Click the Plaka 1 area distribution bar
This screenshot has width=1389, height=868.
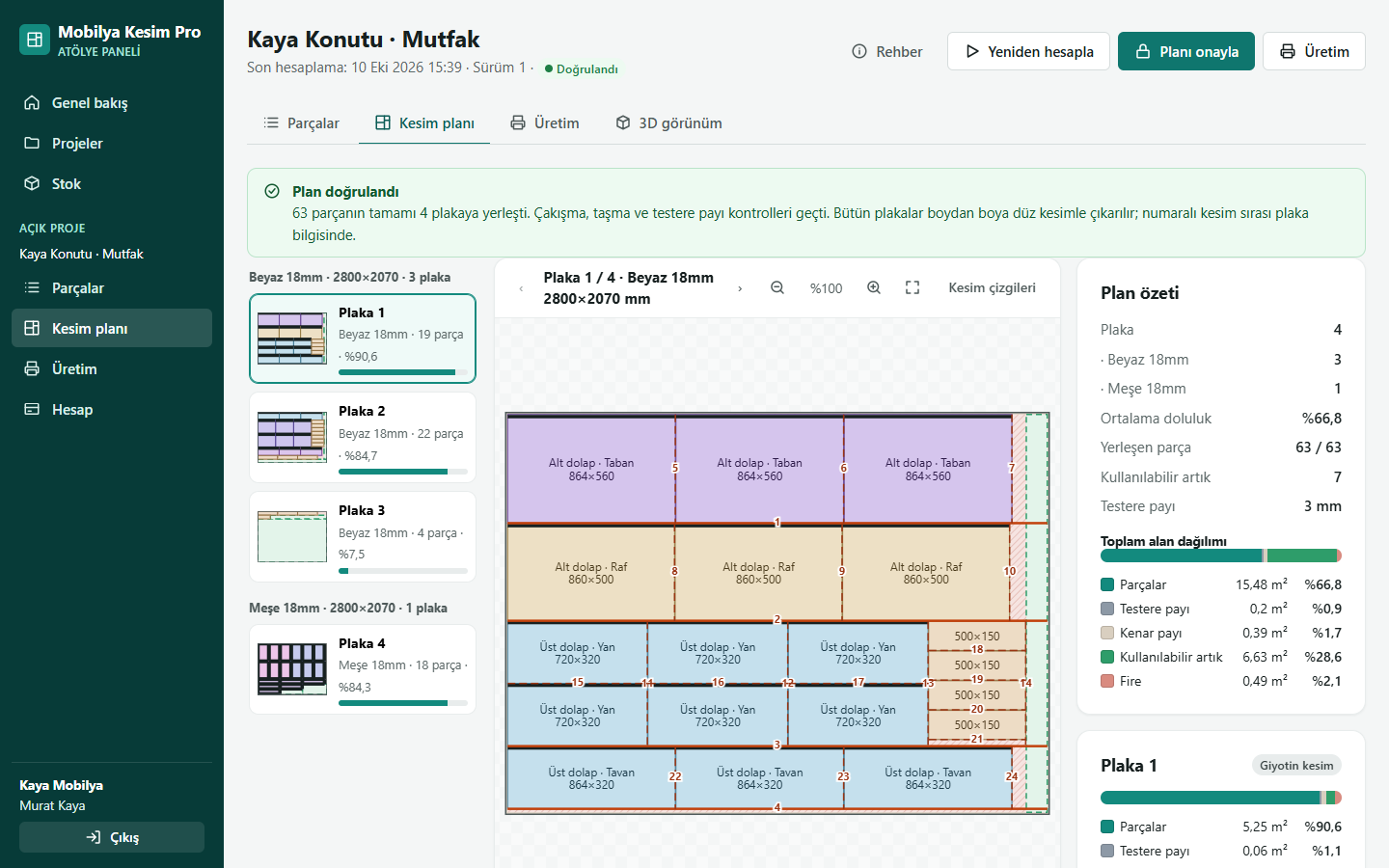(1221, 798)
